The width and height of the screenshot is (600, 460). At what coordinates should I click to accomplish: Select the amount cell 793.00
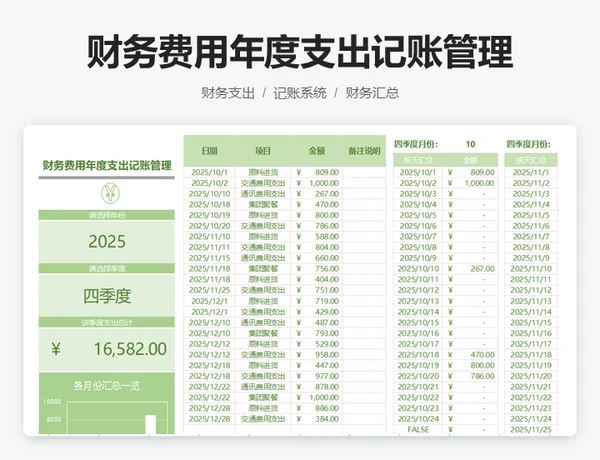[x=317, y=333]
